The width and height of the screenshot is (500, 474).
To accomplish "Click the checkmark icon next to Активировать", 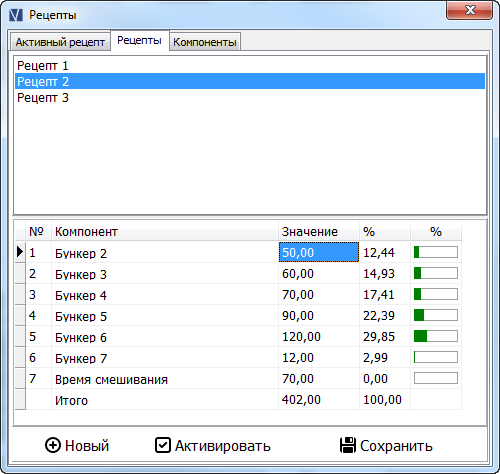I will [x=163, y=445].
